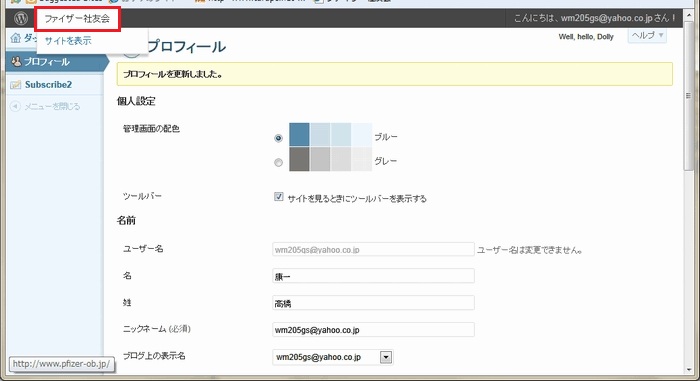Click the ユーザー名 username field
The height and width of the screenshot is (381, 700).
(x=373, y=249)
